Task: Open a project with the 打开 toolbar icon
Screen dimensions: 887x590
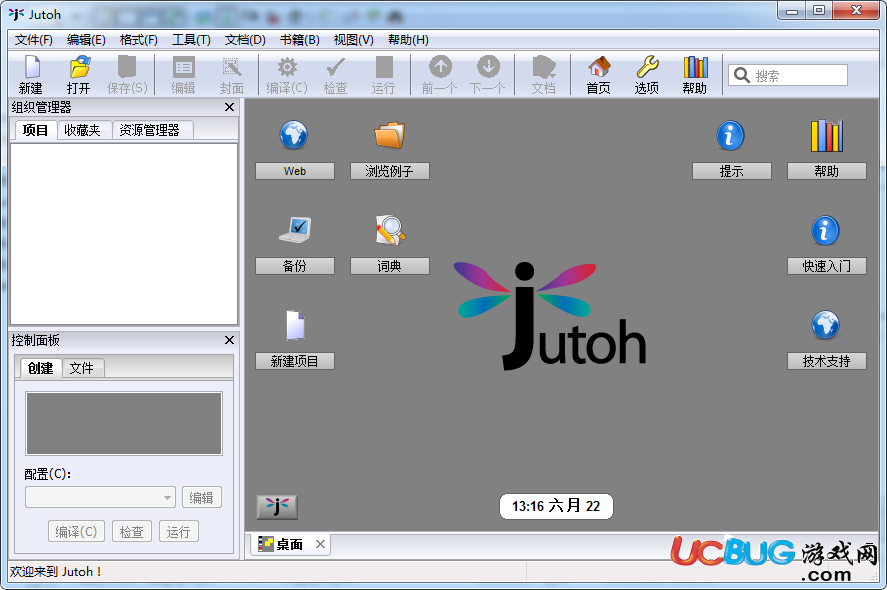Action: (x=79, y=67)
